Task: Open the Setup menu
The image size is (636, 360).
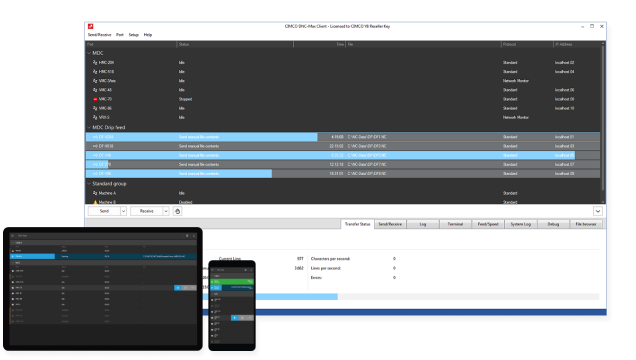Action: (x=133, y=35)
